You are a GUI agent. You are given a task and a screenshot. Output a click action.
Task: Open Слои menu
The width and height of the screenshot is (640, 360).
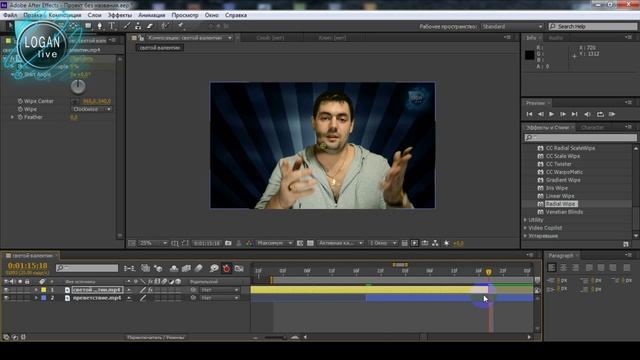coord(94,15)
